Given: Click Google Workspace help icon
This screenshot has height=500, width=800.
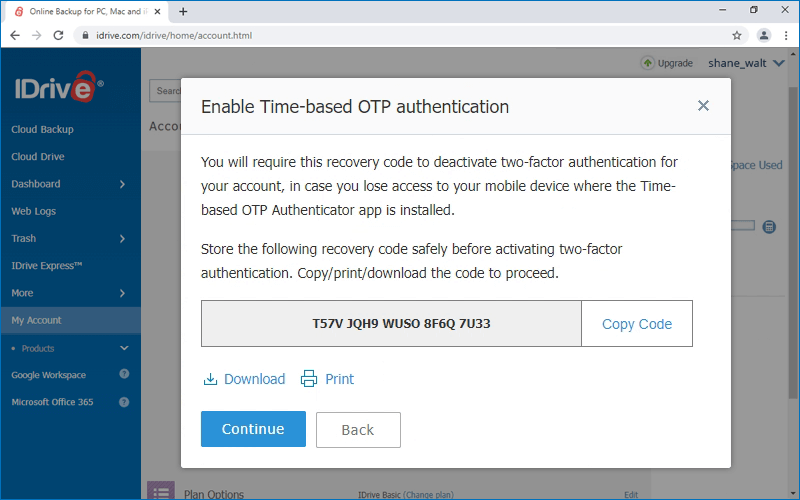Looking at the screenshot, I should [124, 375].
